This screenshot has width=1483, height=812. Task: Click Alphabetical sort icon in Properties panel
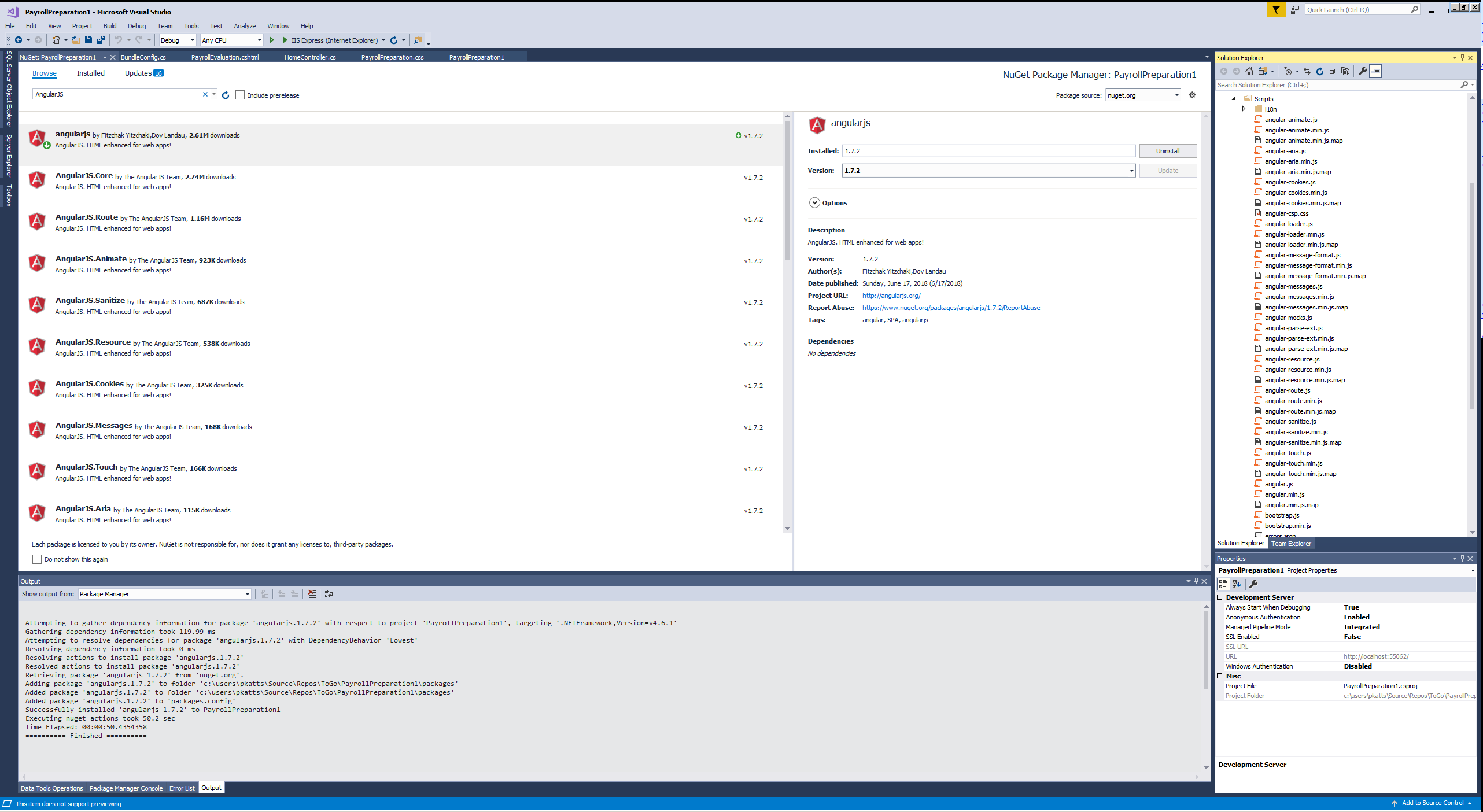point(1237,584)
